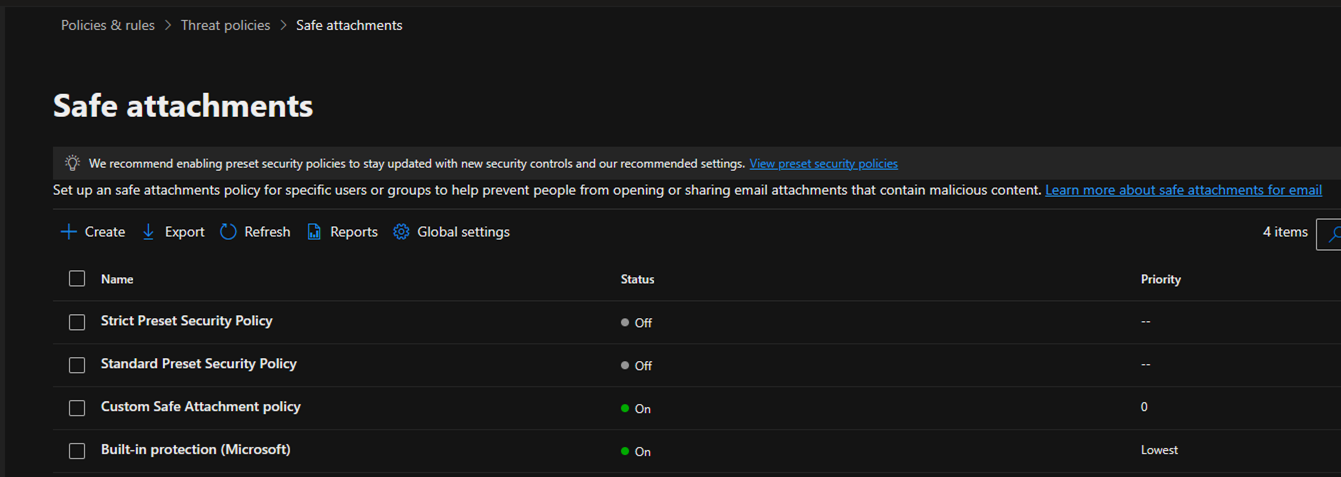This screenshot has width=1341, height=477.
Task: Open the Custom Safe Attachment policy row
Action: pos(696,408)
